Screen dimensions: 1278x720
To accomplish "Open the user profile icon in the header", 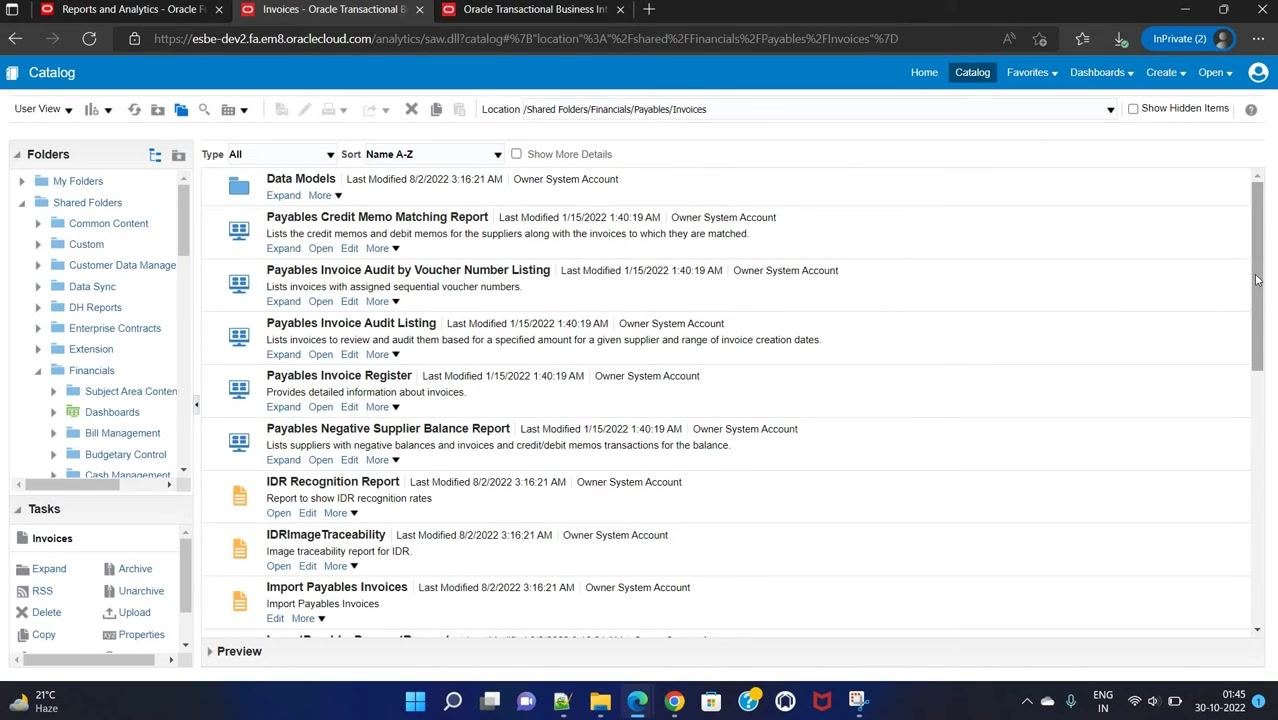I will click(x=1259, y=72).
